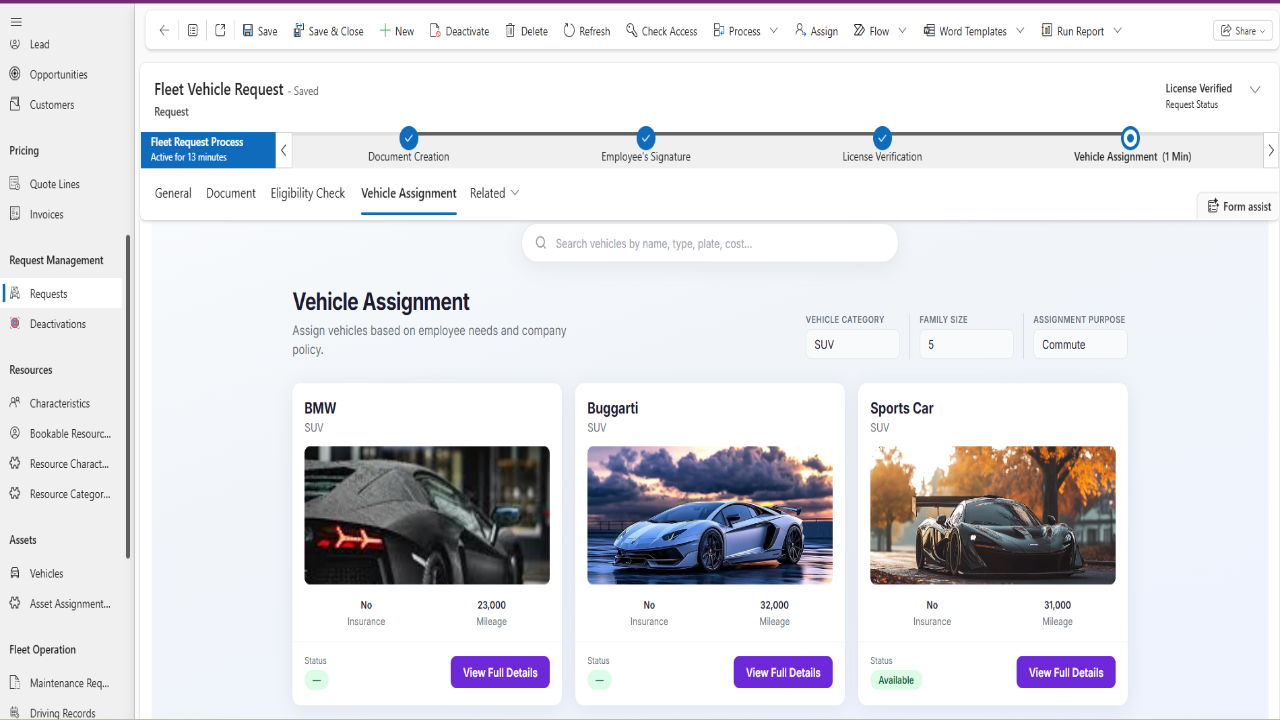Screen dimensions: 1280x720
Task: View Full Details for BMW
Action: [x=500, y=672]
